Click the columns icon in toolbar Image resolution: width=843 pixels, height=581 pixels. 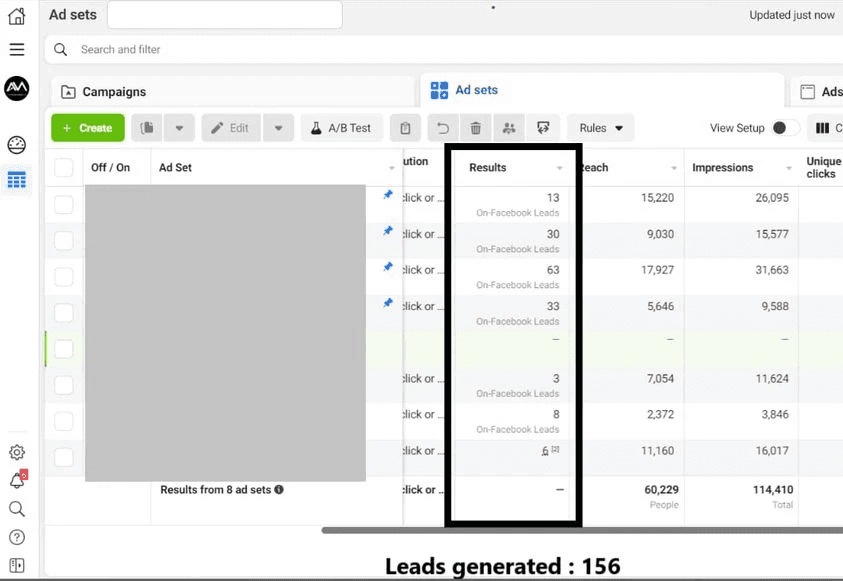823,128
